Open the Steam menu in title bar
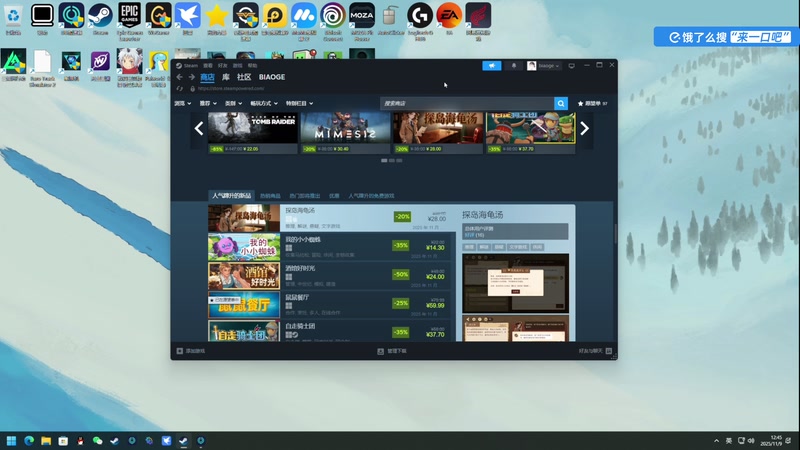This screenshot has width=800, height=450. (x=190, y=65)
